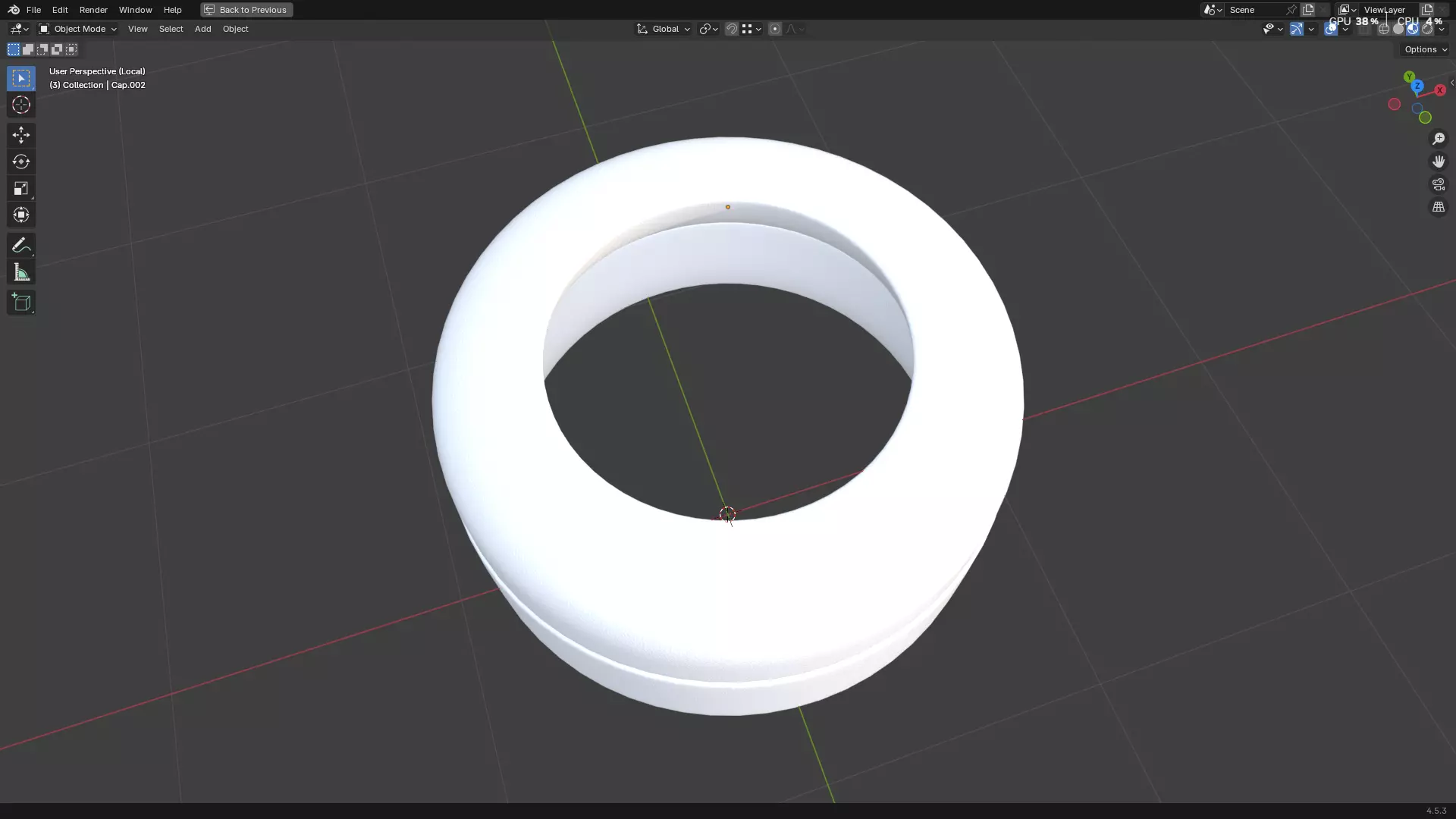
Task: Open the File menu
Action: pyautogui.click(x=33, y=10)
